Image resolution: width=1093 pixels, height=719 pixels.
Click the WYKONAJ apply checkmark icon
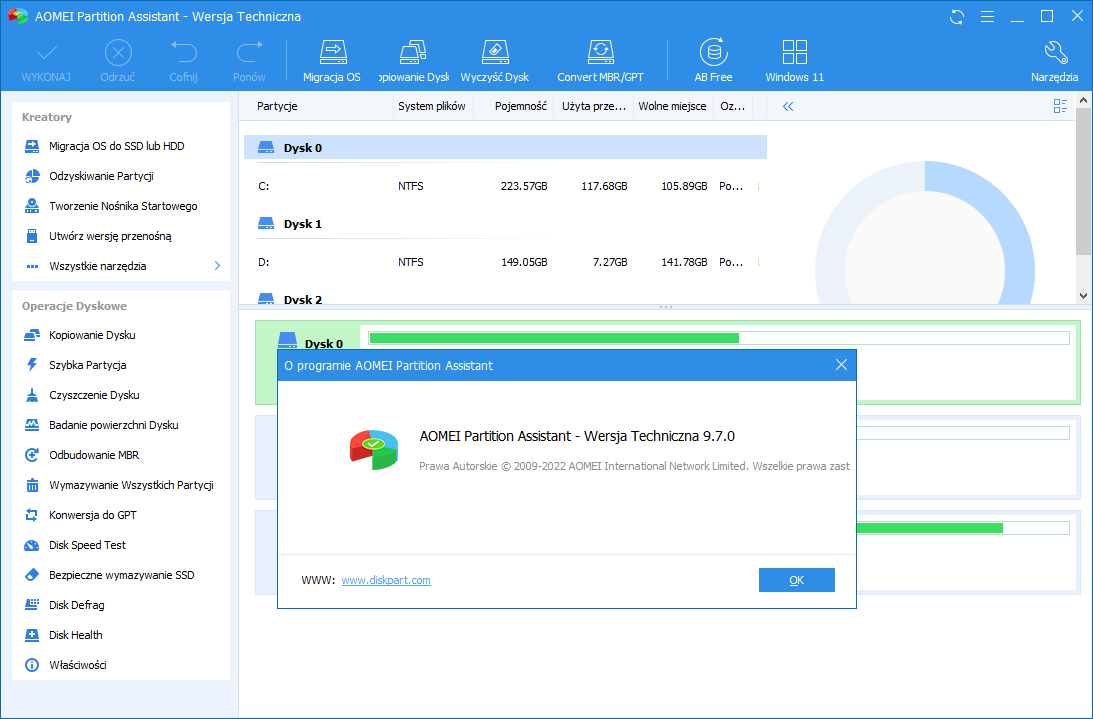pos(47,53)
